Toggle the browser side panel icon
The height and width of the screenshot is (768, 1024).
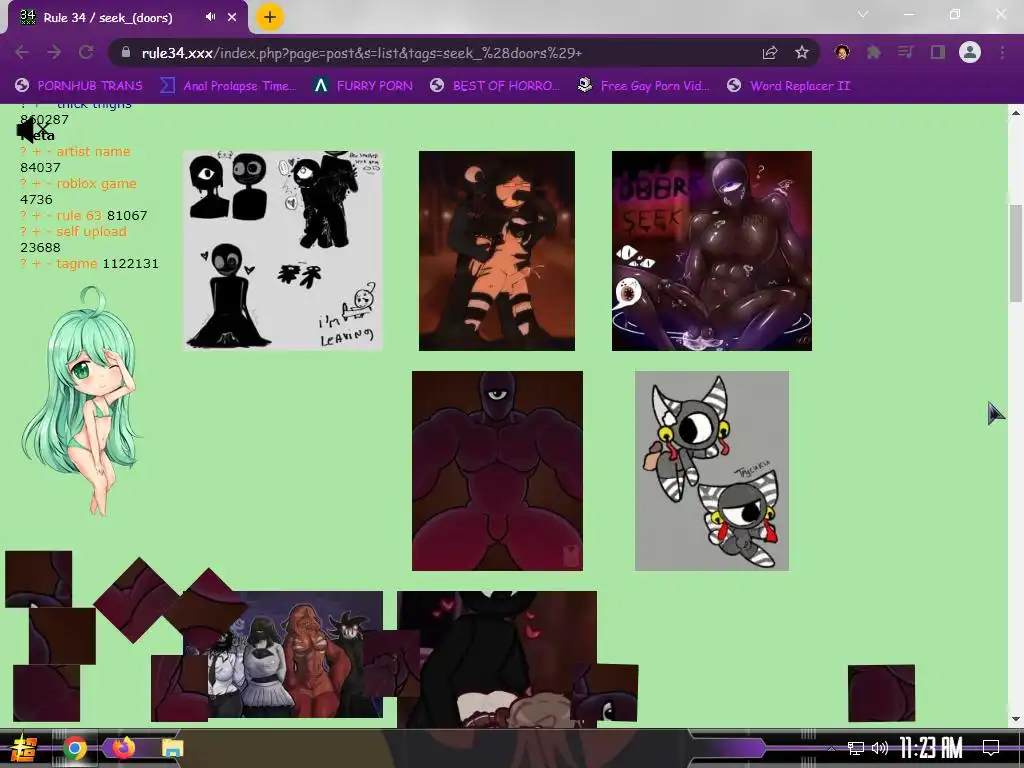[x=938, y=52]
